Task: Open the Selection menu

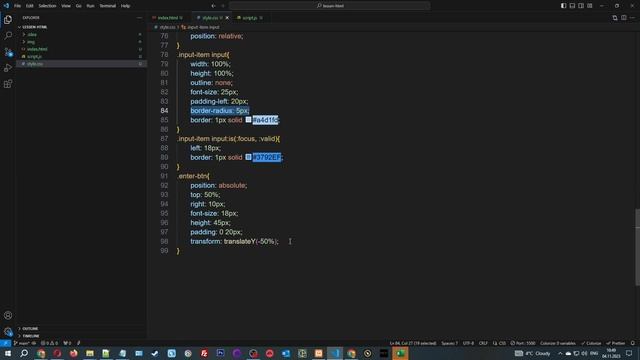Action: 47,6
